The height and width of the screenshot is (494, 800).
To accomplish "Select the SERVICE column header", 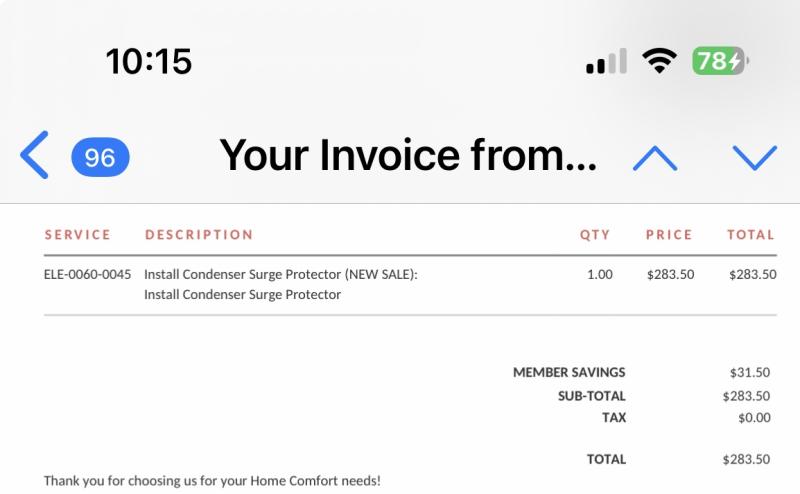I will click(78, 235).
